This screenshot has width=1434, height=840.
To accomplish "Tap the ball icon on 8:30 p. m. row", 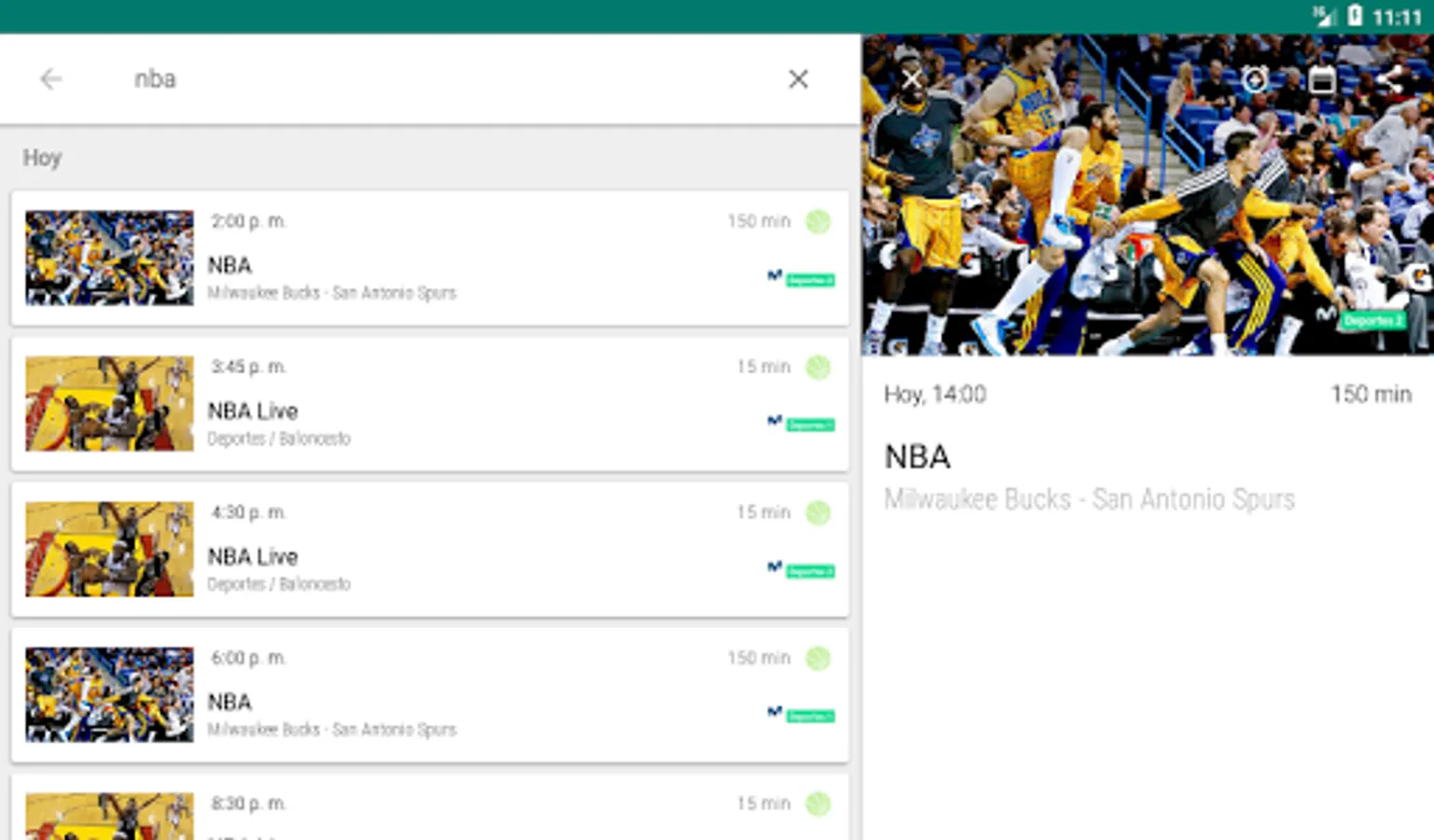I will [818, 804].
